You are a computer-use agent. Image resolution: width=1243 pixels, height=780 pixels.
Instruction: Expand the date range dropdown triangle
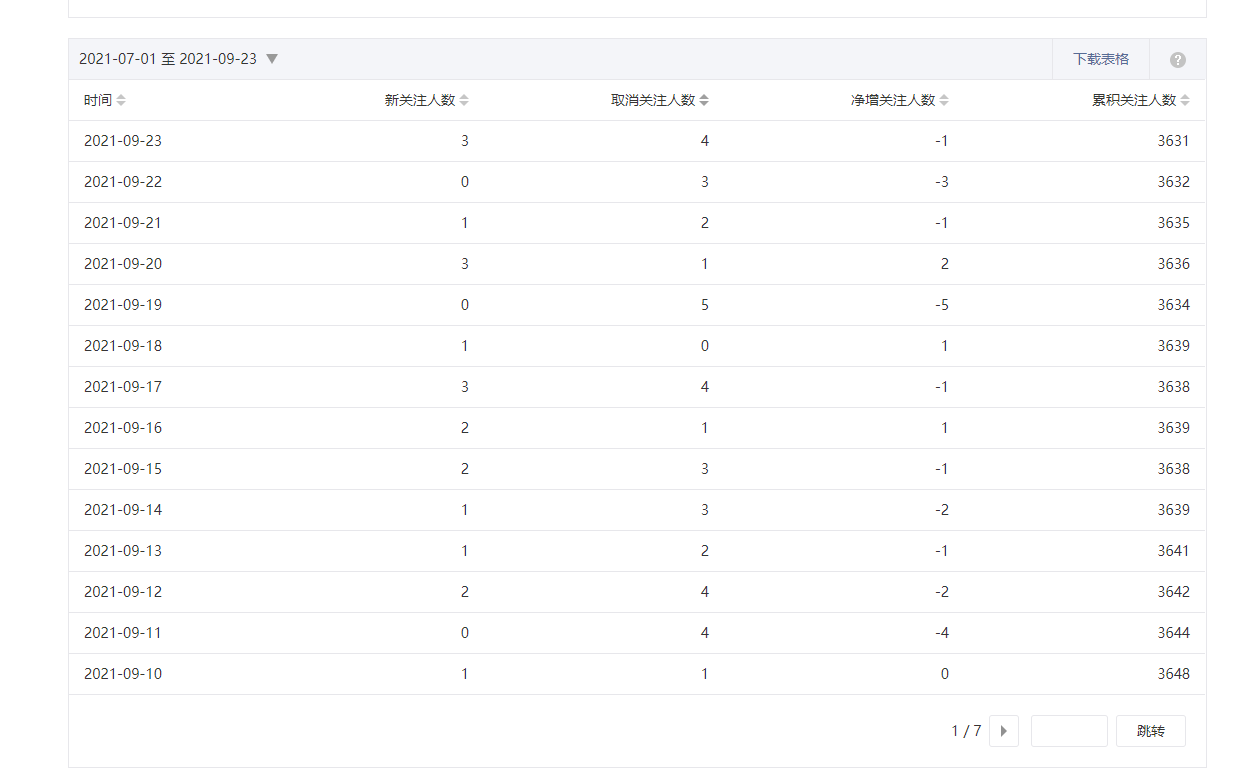[x=272, y=59]
